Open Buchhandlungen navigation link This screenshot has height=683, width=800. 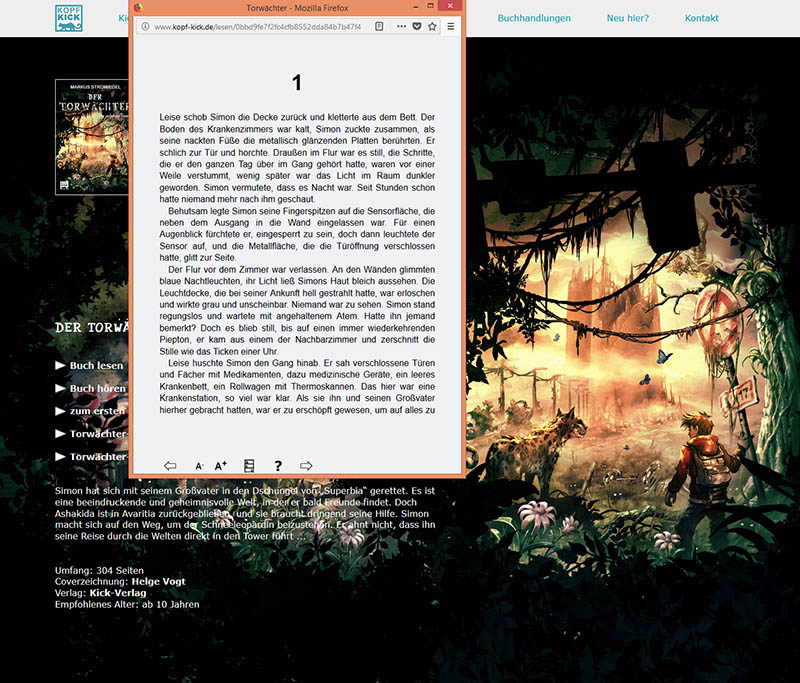534,18
